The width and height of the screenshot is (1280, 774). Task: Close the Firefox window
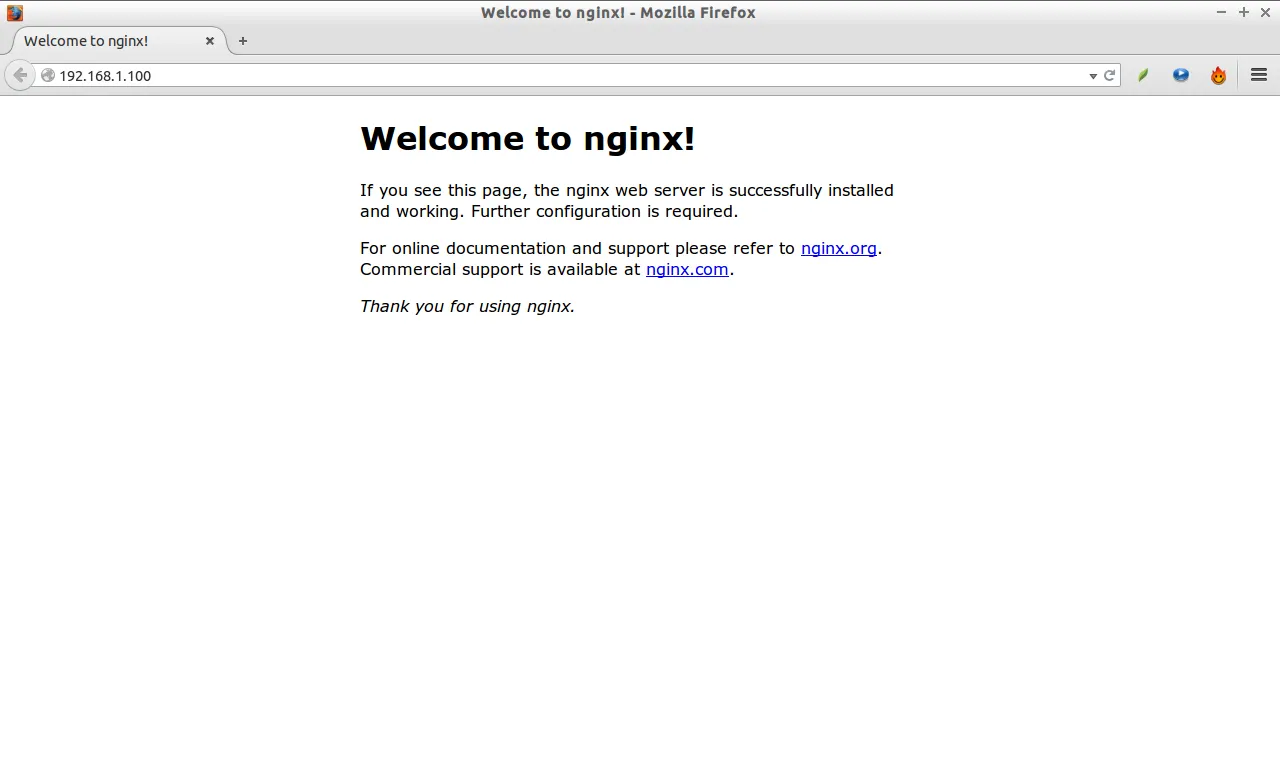[x=1265, y=12]
